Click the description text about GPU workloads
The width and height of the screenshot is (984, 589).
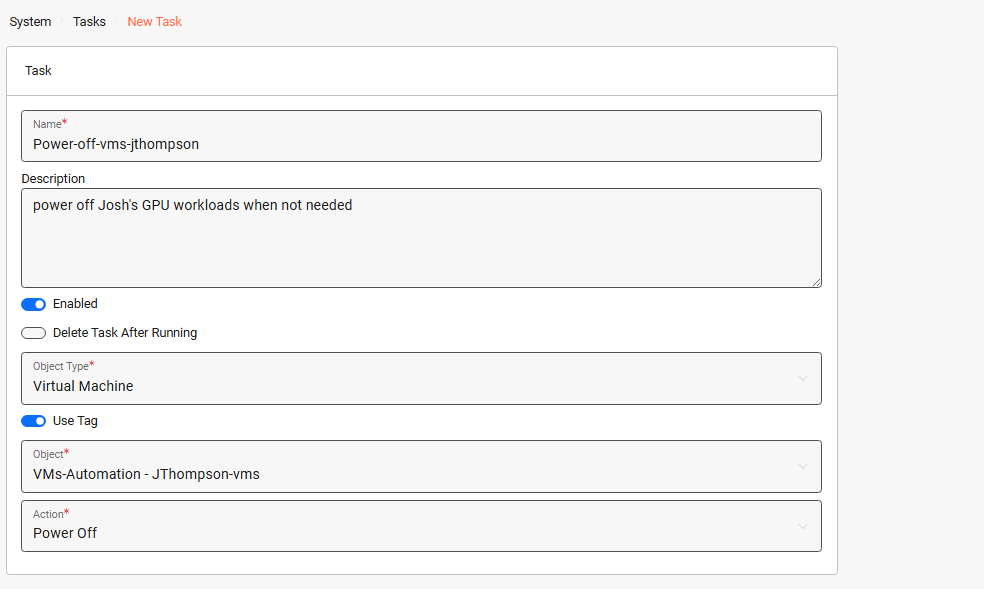(x=190, y=204)
